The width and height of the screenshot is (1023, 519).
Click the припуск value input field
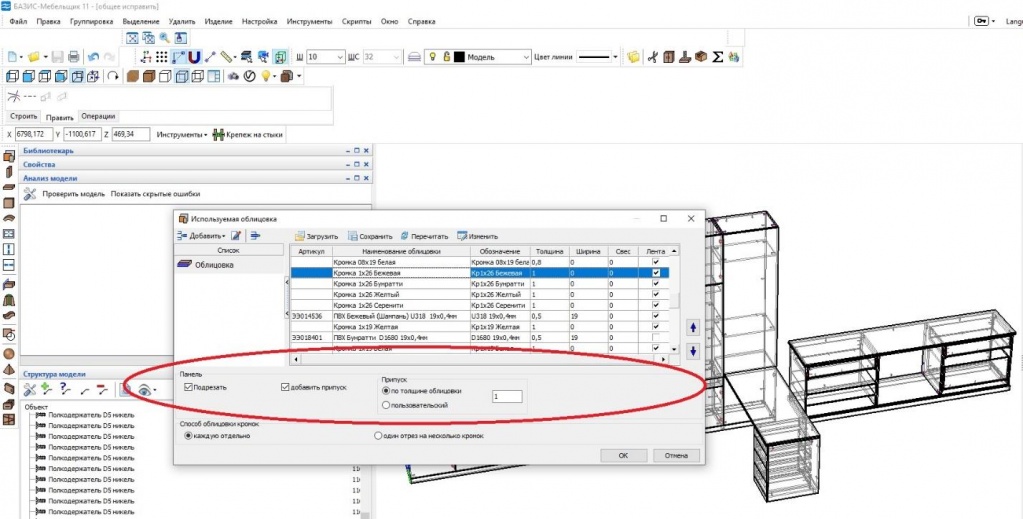point(507,397)
